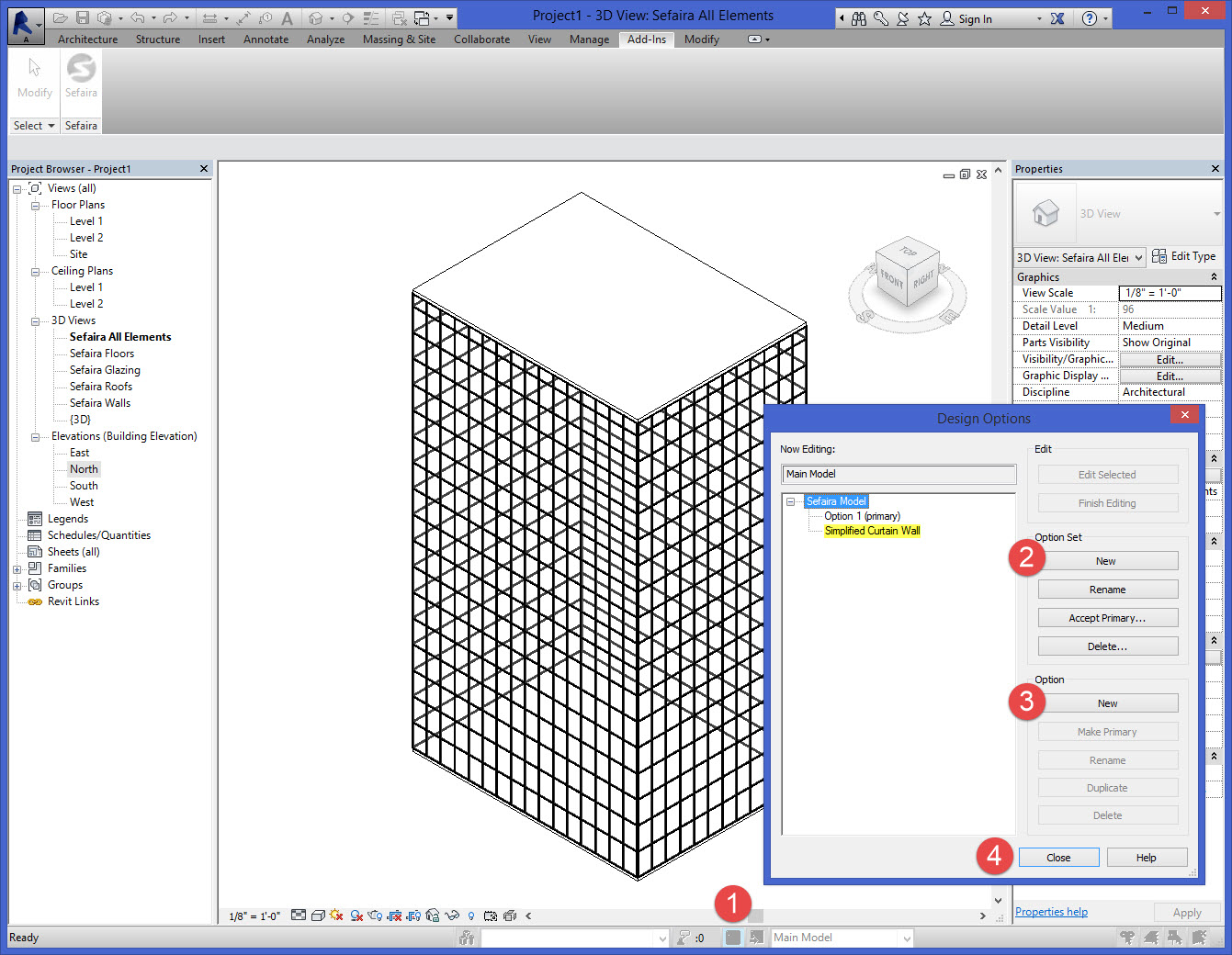Viewport: 1232px width, 955px height.
Task: Click the Communication Center satellite dish icon
Action: (x=902, y=18)
